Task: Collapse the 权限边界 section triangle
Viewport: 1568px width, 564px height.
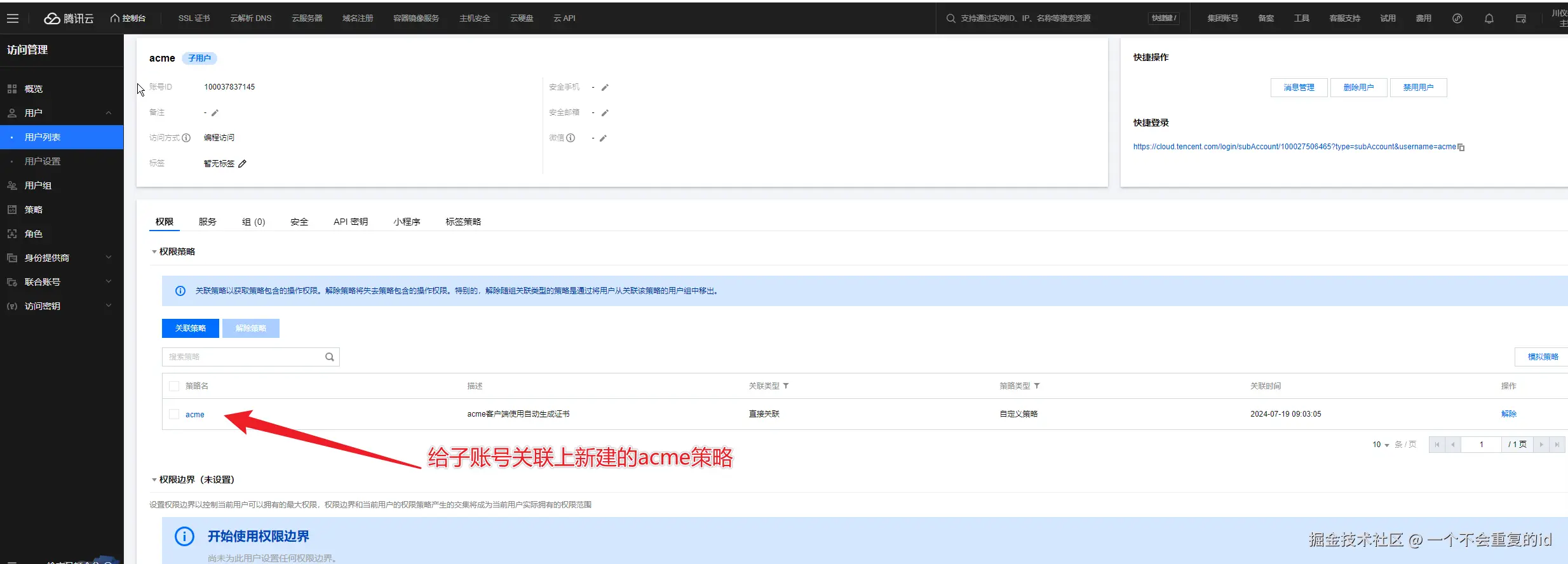Action: [154, 480]
